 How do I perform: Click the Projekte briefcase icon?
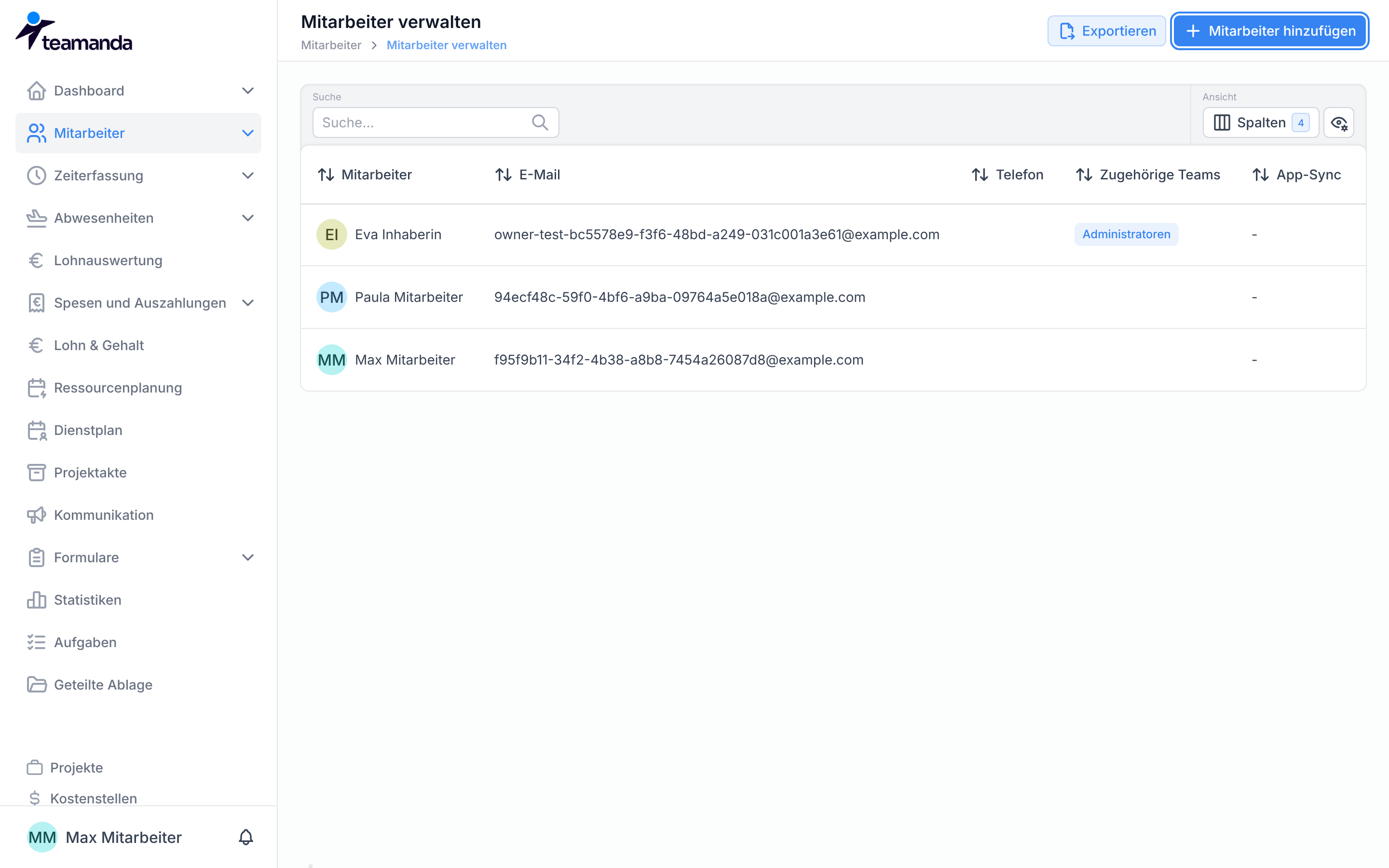34,768
